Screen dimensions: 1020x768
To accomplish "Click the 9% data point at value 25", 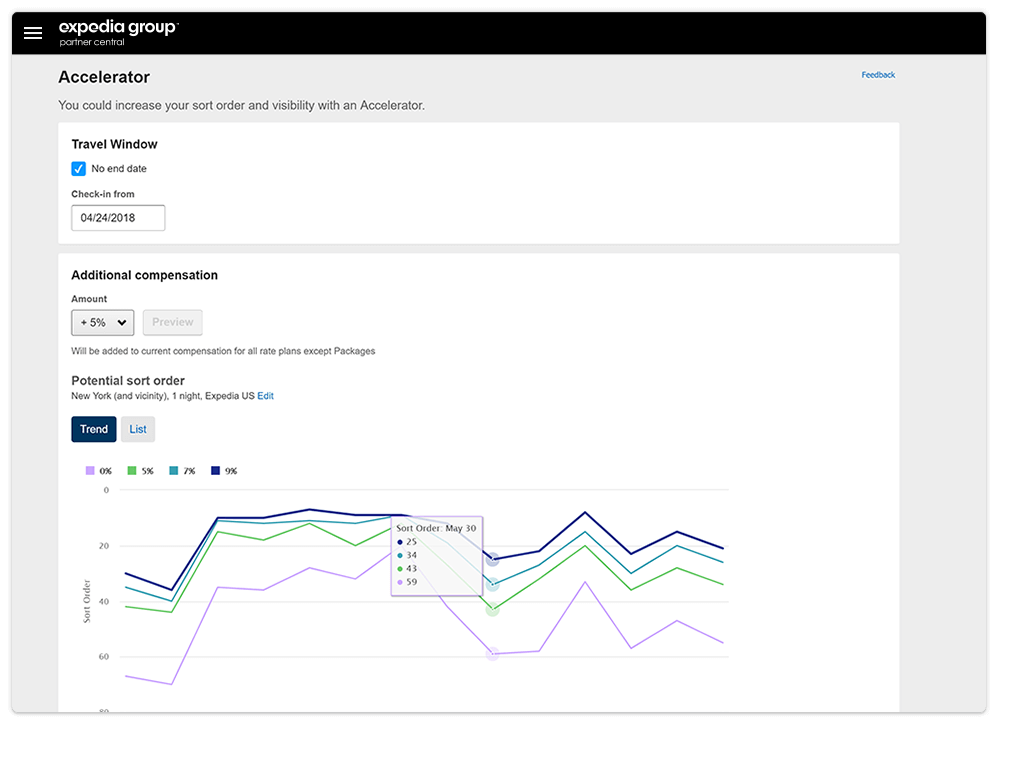I will [x=492, y=559].
